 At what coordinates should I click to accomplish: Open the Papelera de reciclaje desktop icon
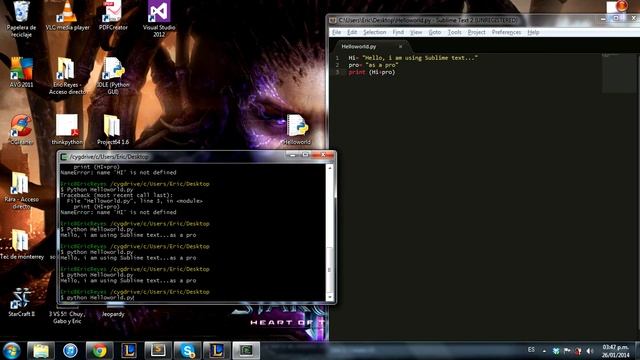coord(21,18)
